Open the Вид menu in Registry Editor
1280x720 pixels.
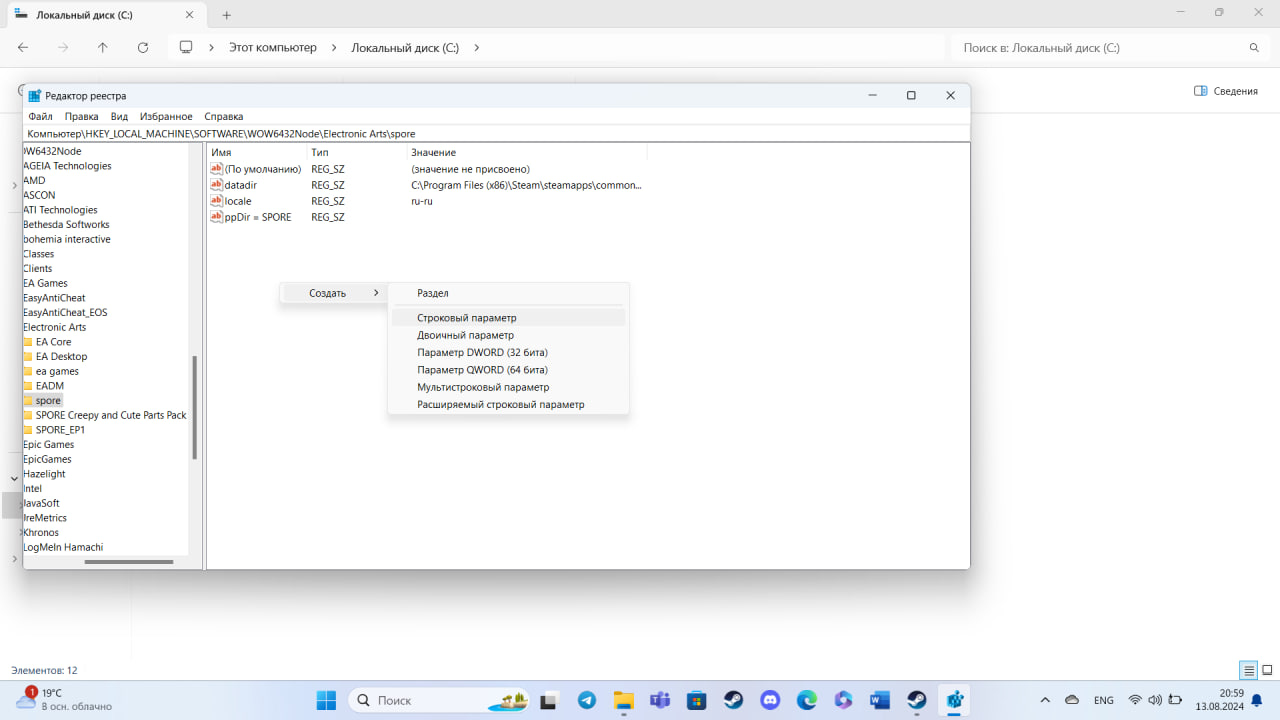(x=119, y=116)
